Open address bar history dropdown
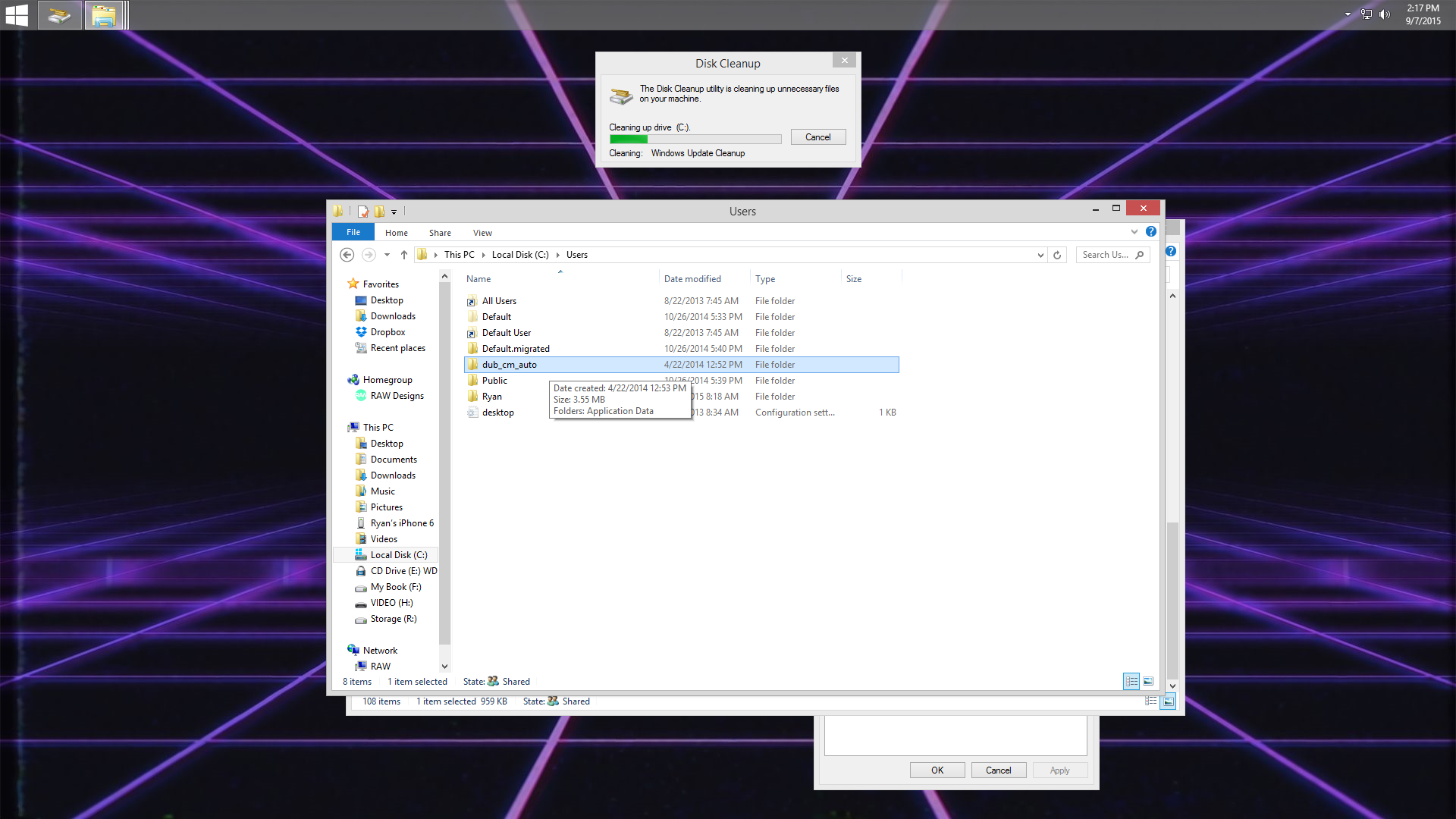This screenshot has height=819, width=1456. point(1040,255)
